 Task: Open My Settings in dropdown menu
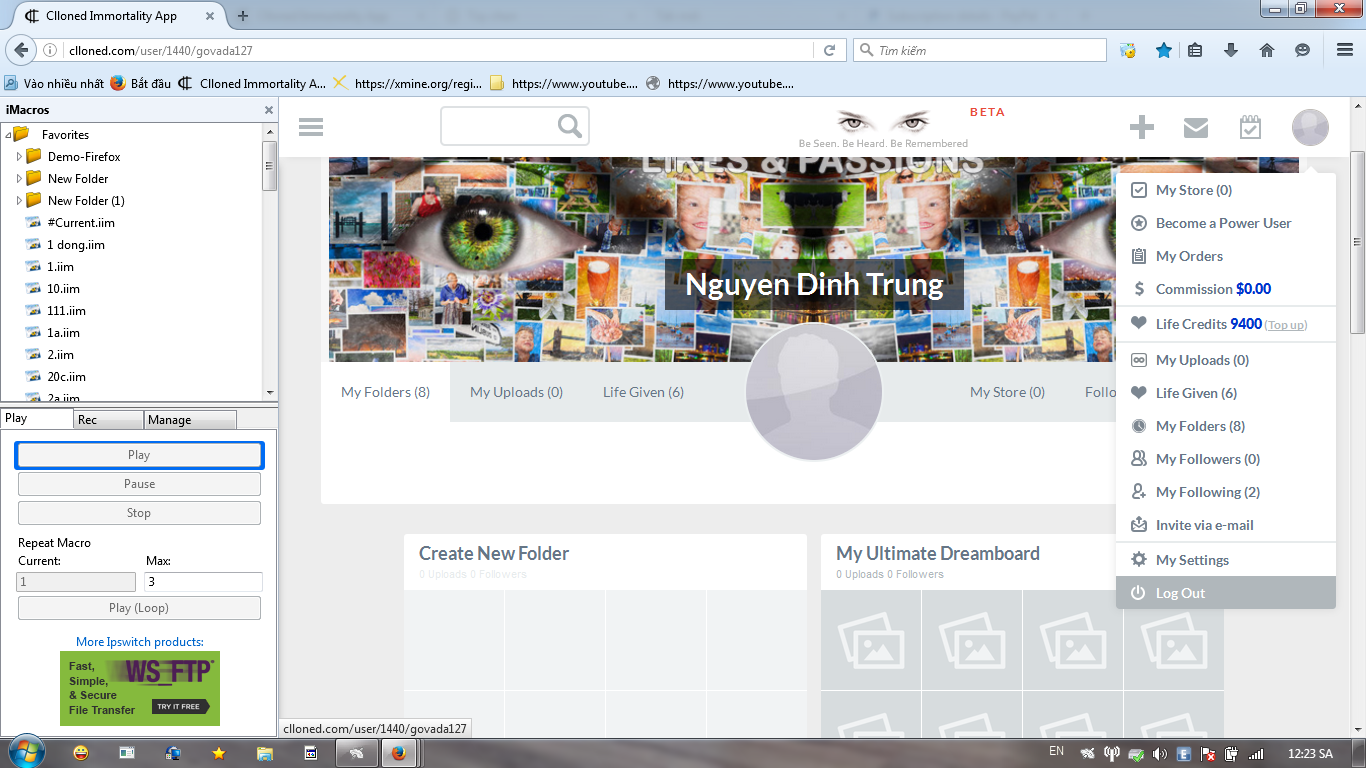point(1192,560)
